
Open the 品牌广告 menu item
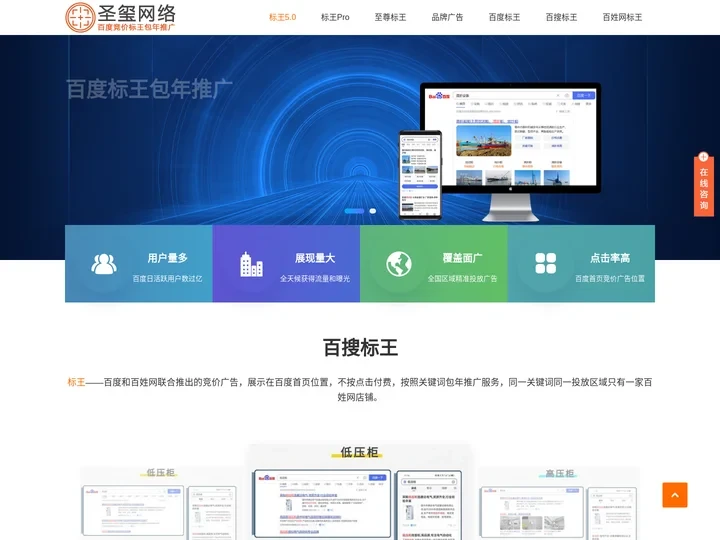coord(447,17)
